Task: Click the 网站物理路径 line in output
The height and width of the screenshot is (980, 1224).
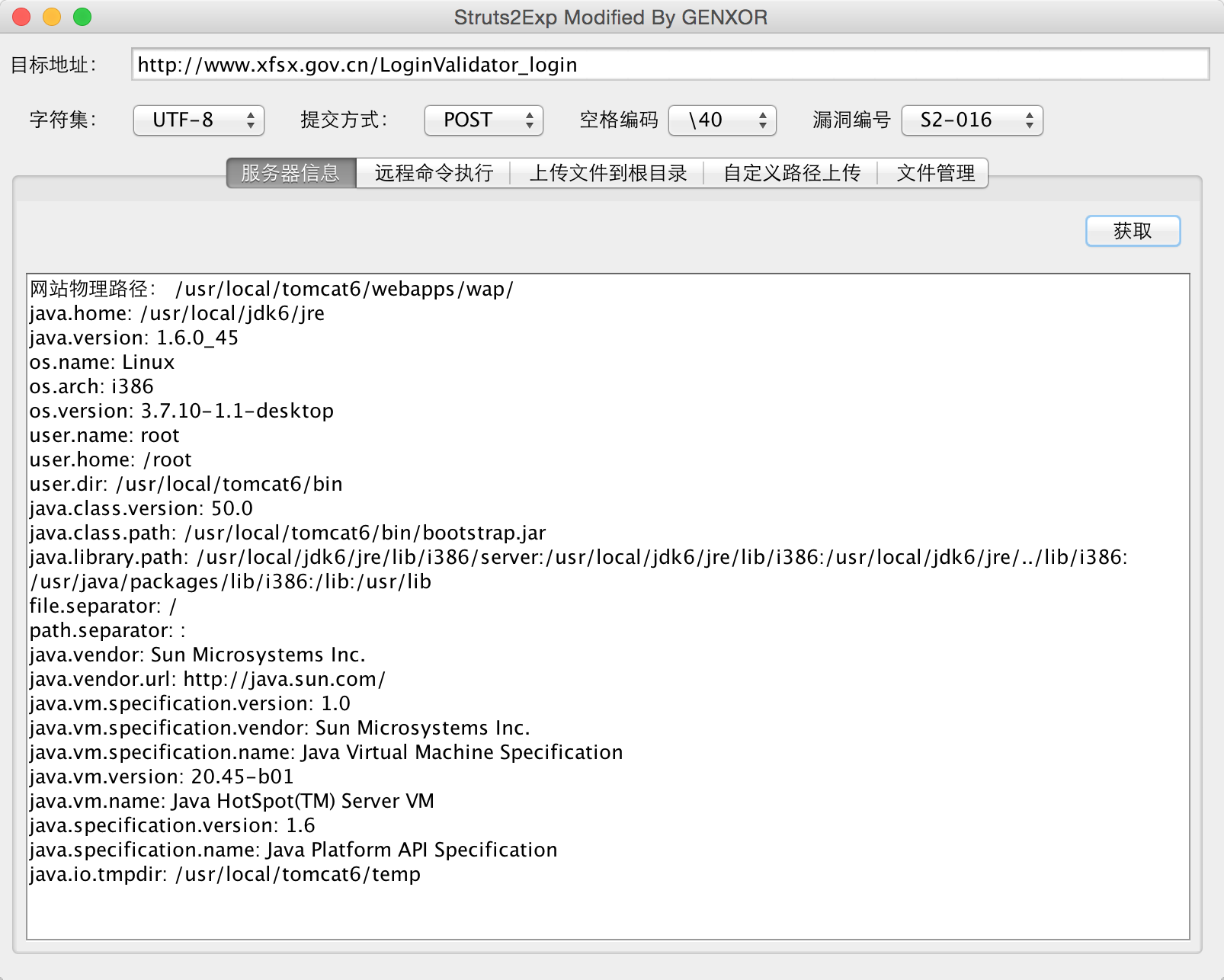Action: (271, 289)
